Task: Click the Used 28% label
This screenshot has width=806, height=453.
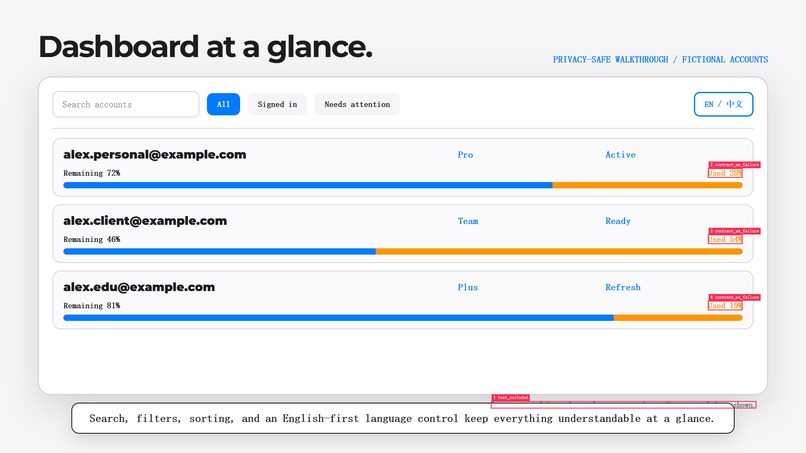Action: (725, 173)
